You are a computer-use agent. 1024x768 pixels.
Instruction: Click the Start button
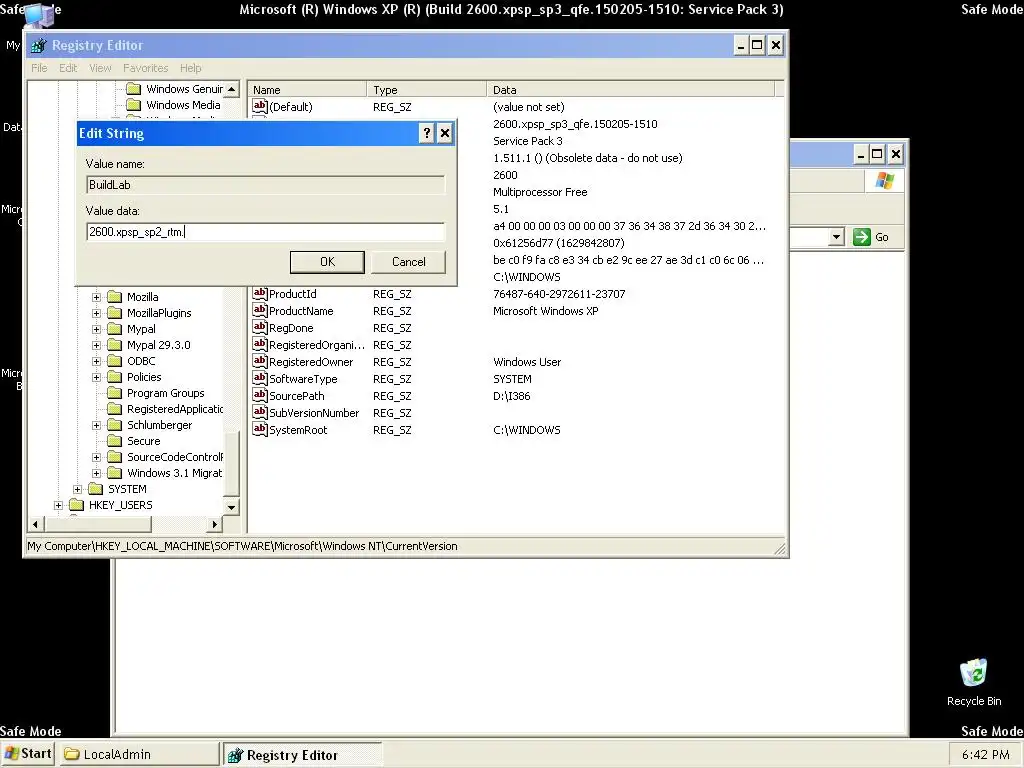point(27,754)
